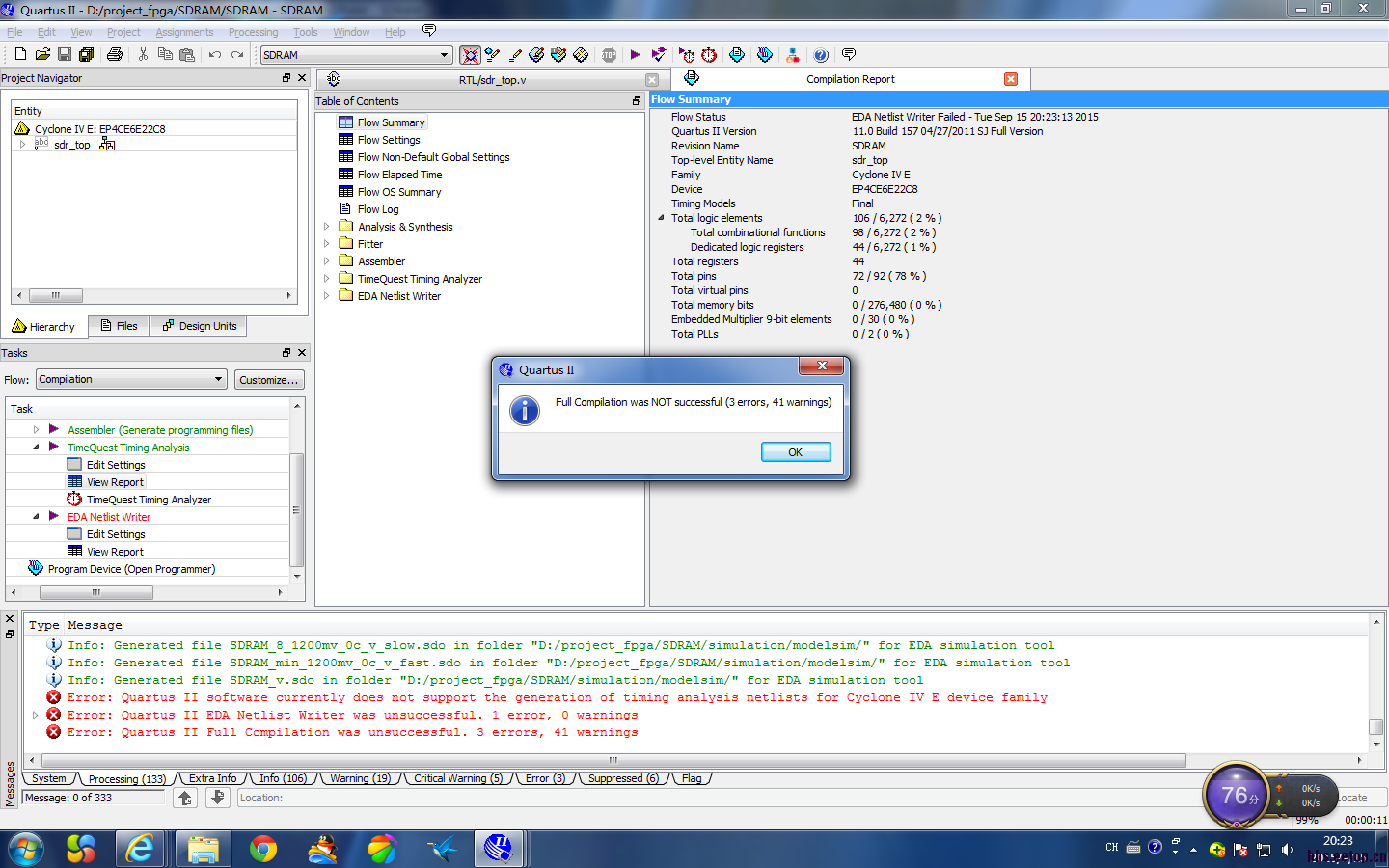
Task: Close the Compilation Report tab
Action: tap(1011, 79)
